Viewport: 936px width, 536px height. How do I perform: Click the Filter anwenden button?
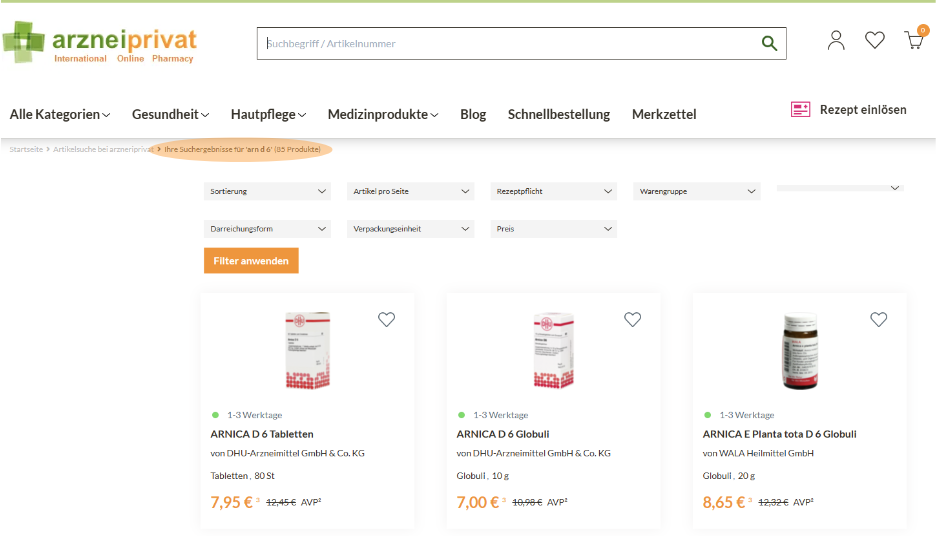tap(251, 261)
